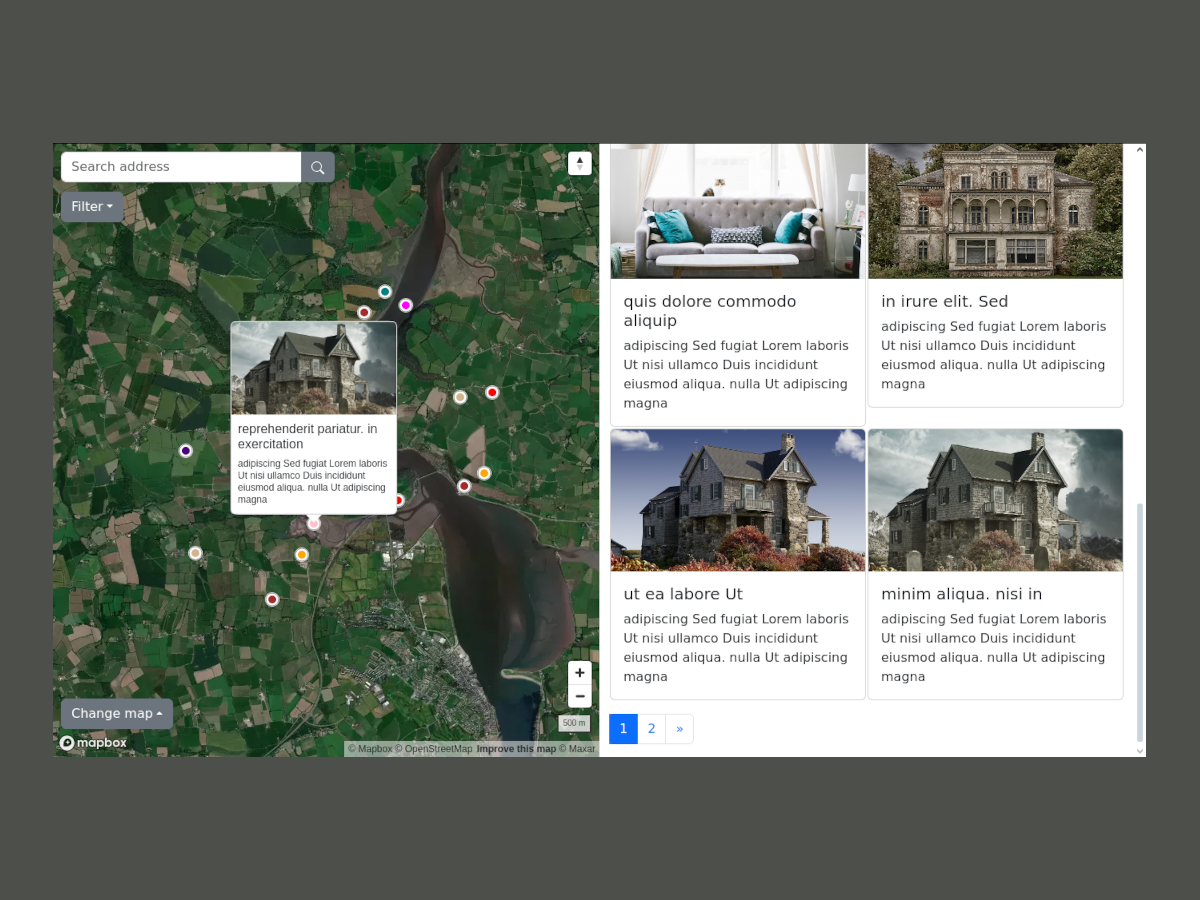
Task: Click the Improve this map link
Action: [516, 748]
